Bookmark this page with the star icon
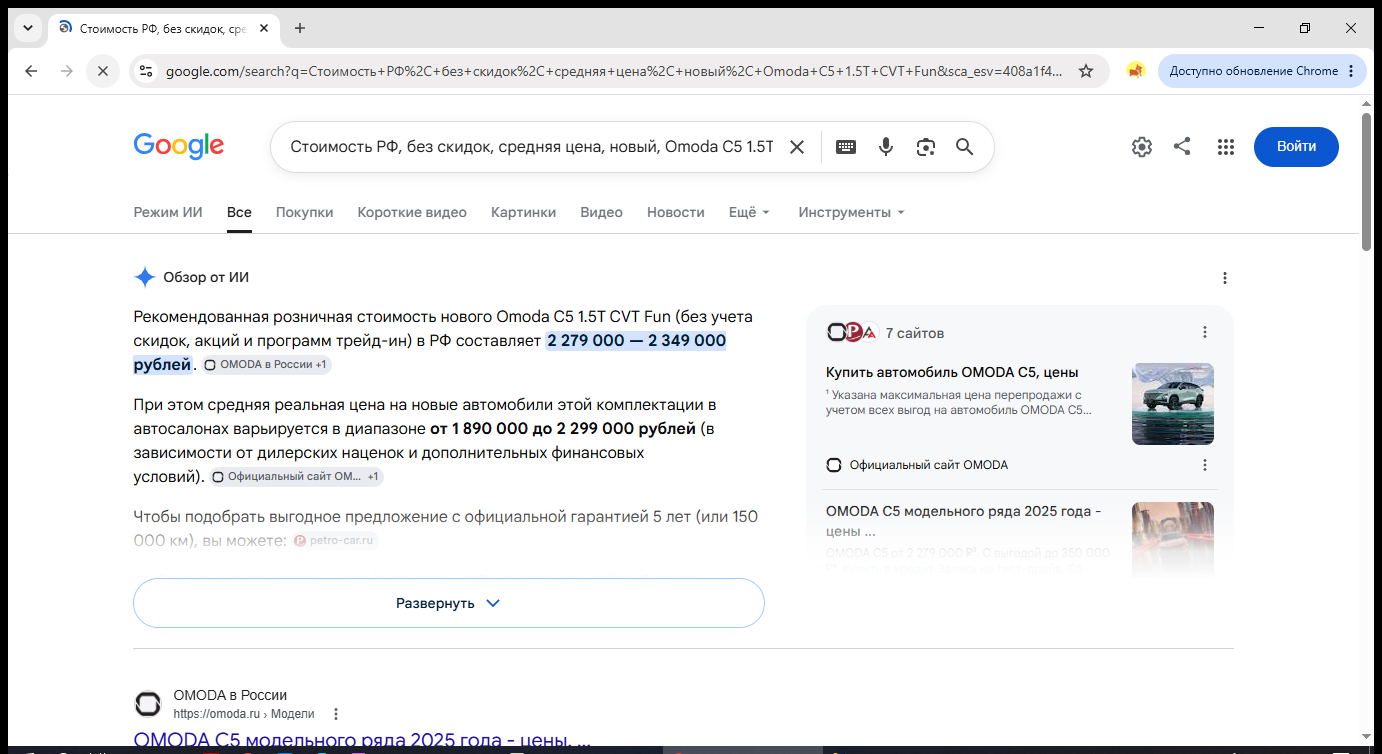 point(1086,71)
